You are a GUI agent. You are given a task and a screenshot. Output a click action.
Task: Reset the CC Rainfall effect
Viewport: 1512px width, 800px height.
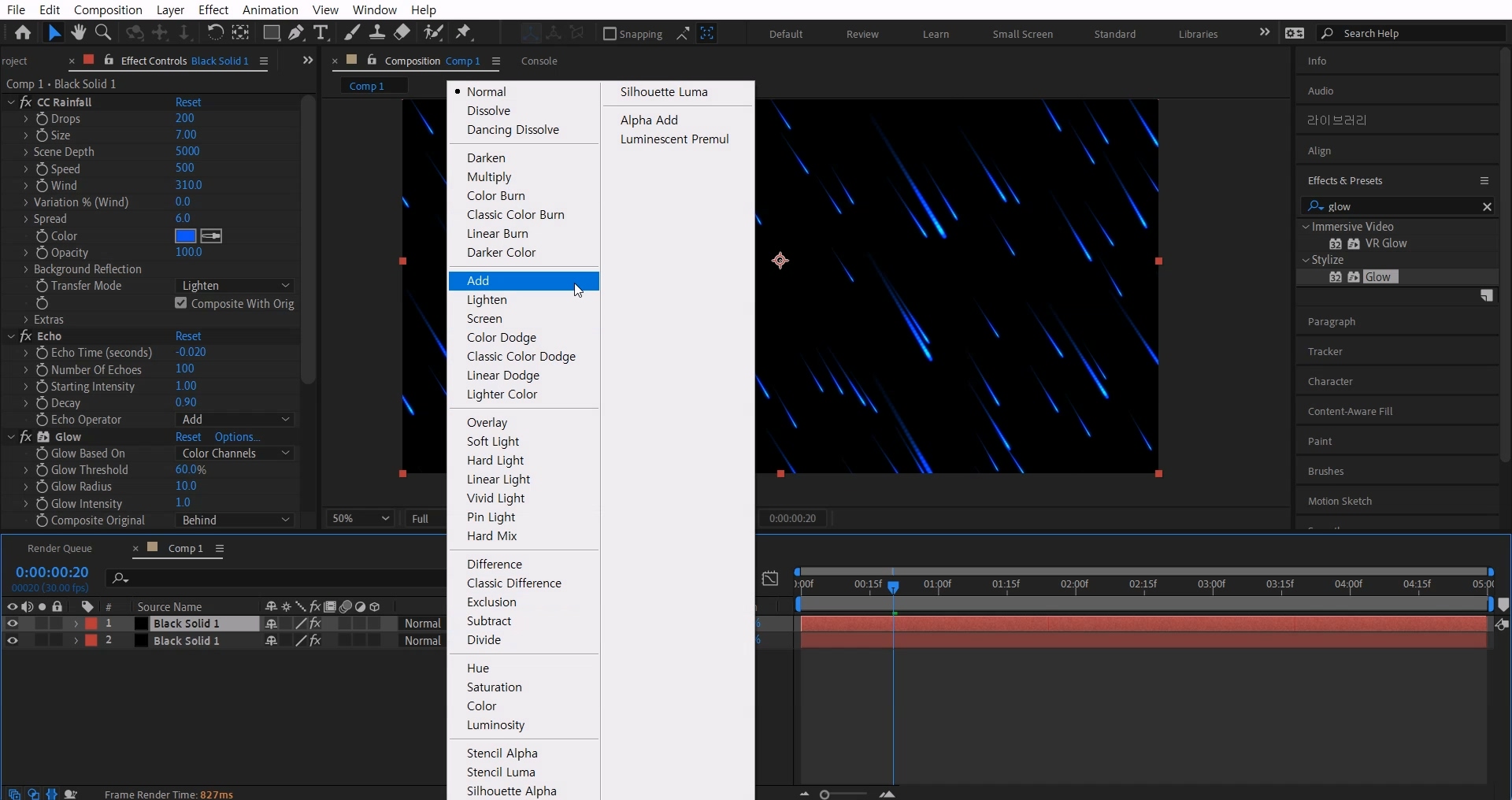coord(188,102)
